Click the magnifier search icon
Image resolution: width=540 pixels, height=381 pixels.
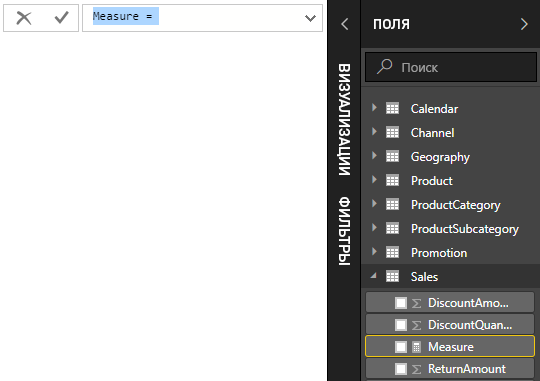coord(385,66)
